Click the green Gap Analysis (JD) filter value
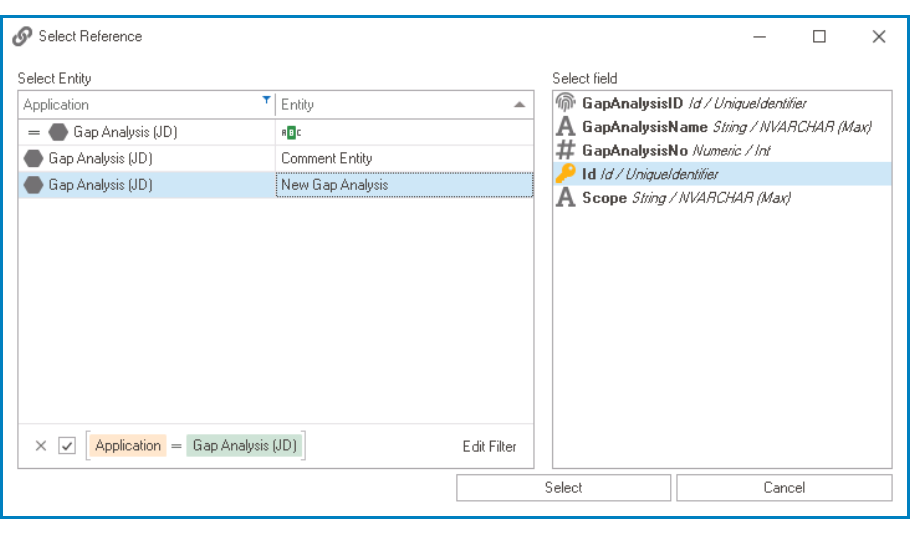 click(x=245, y=446)
